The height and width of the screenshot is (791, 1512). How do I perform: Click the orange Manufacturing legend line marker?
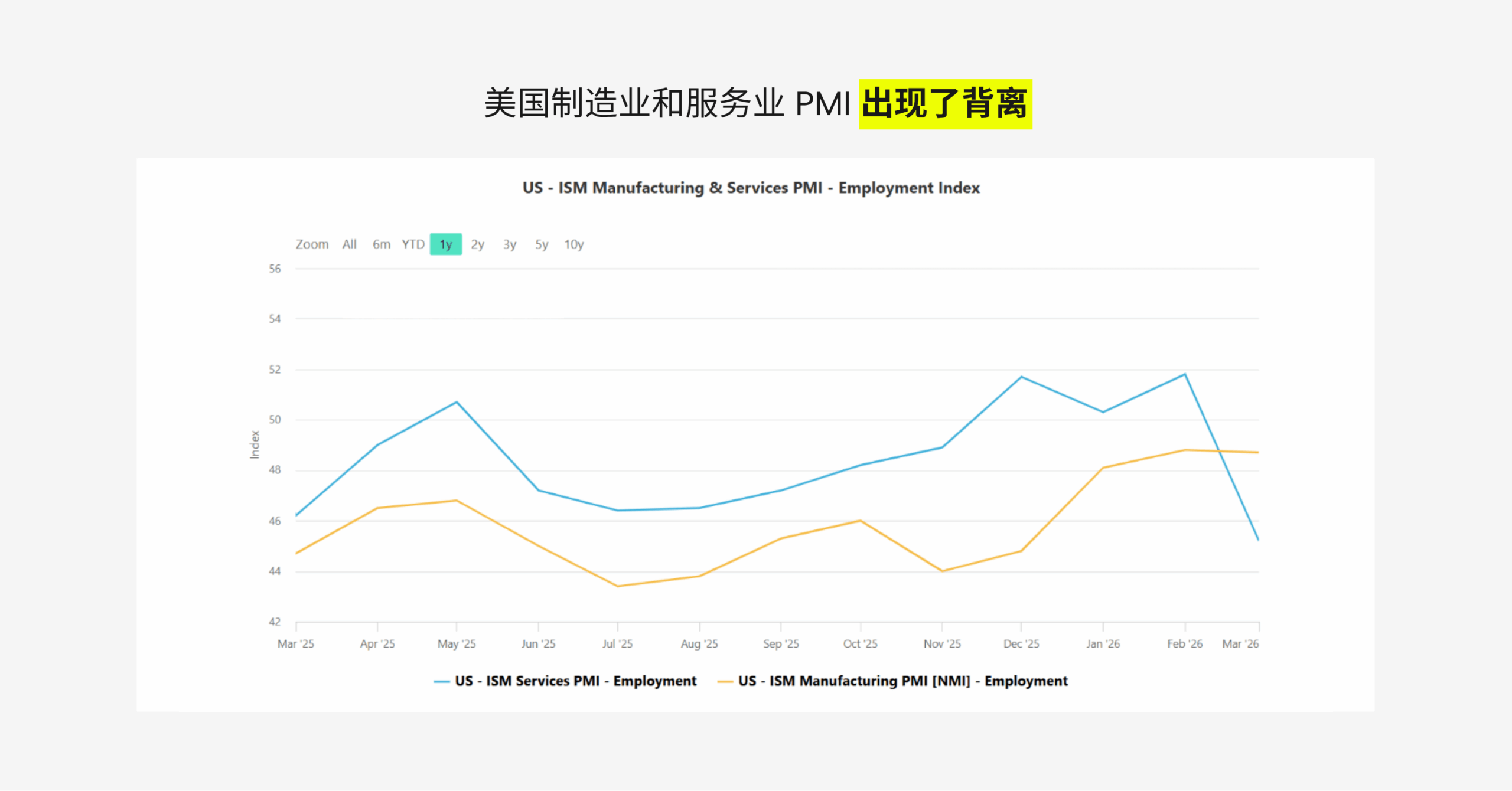[725, 681]
